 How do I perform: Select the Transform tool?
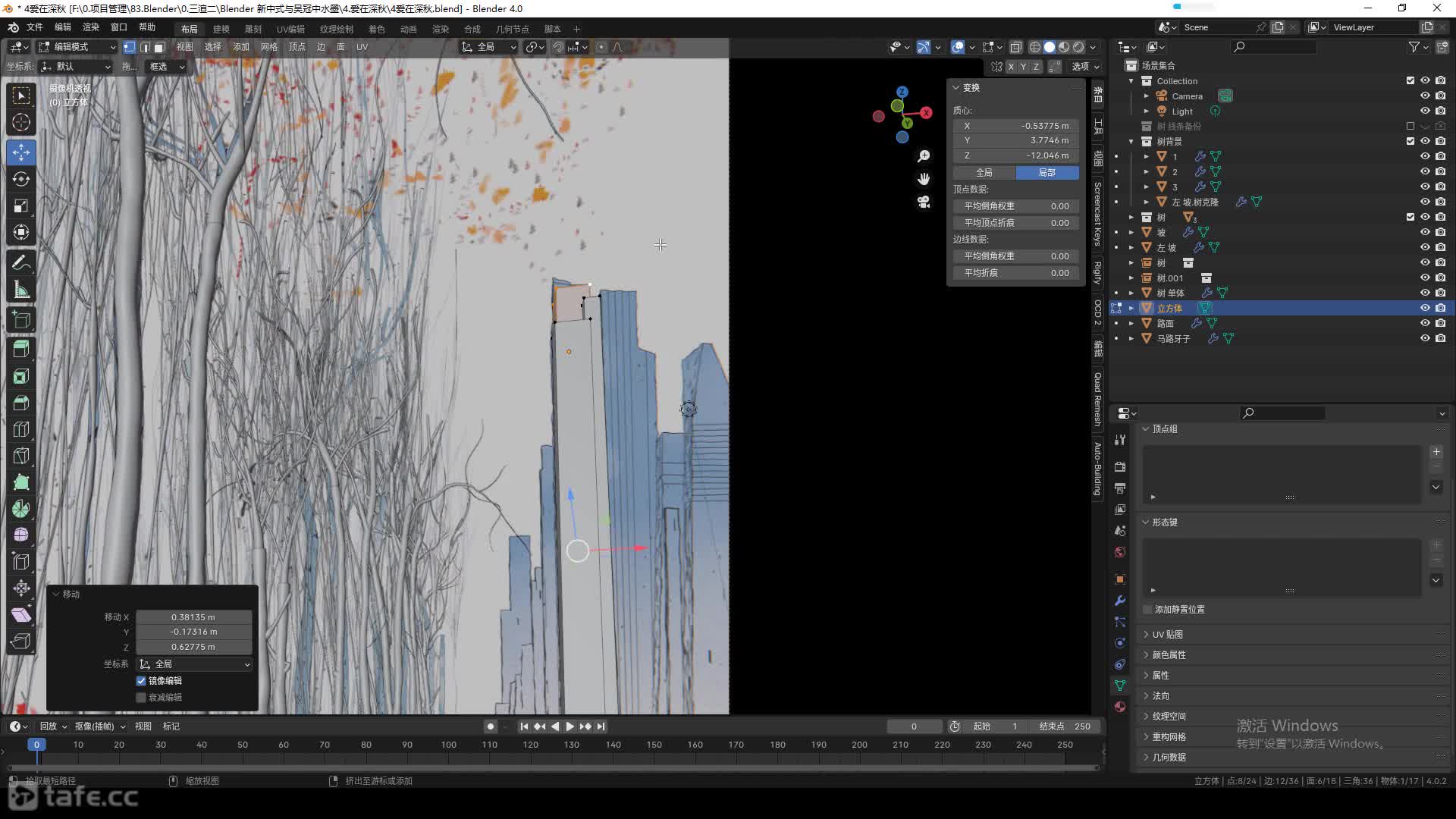click(x=21, y=232)
